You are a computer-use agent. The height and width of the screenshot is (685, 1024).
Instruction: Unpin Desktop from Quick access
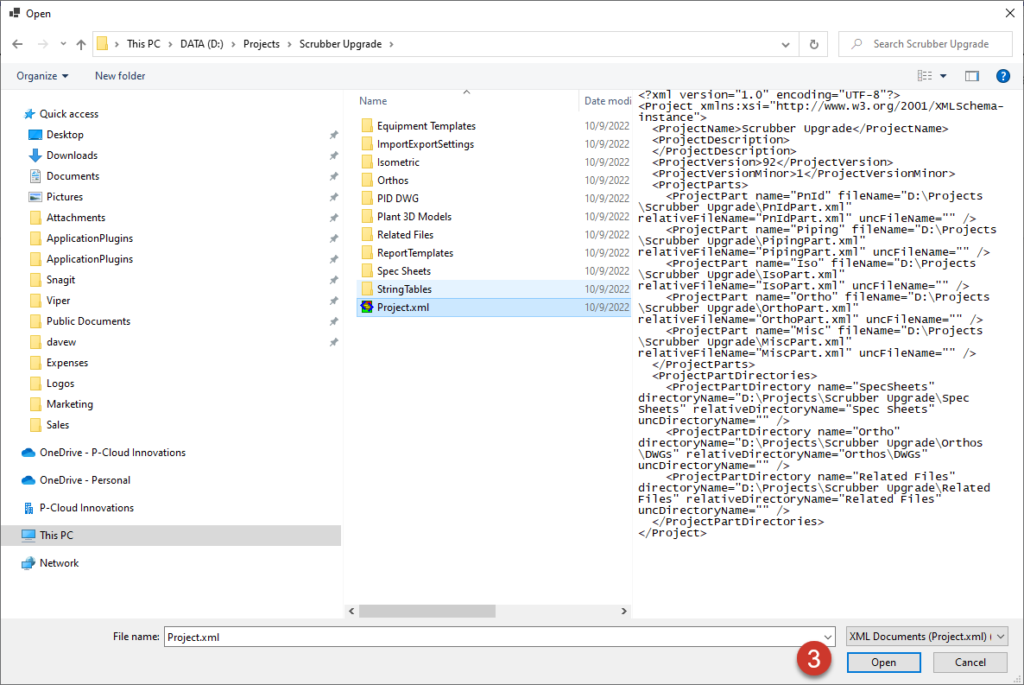[x=333, y=136]
